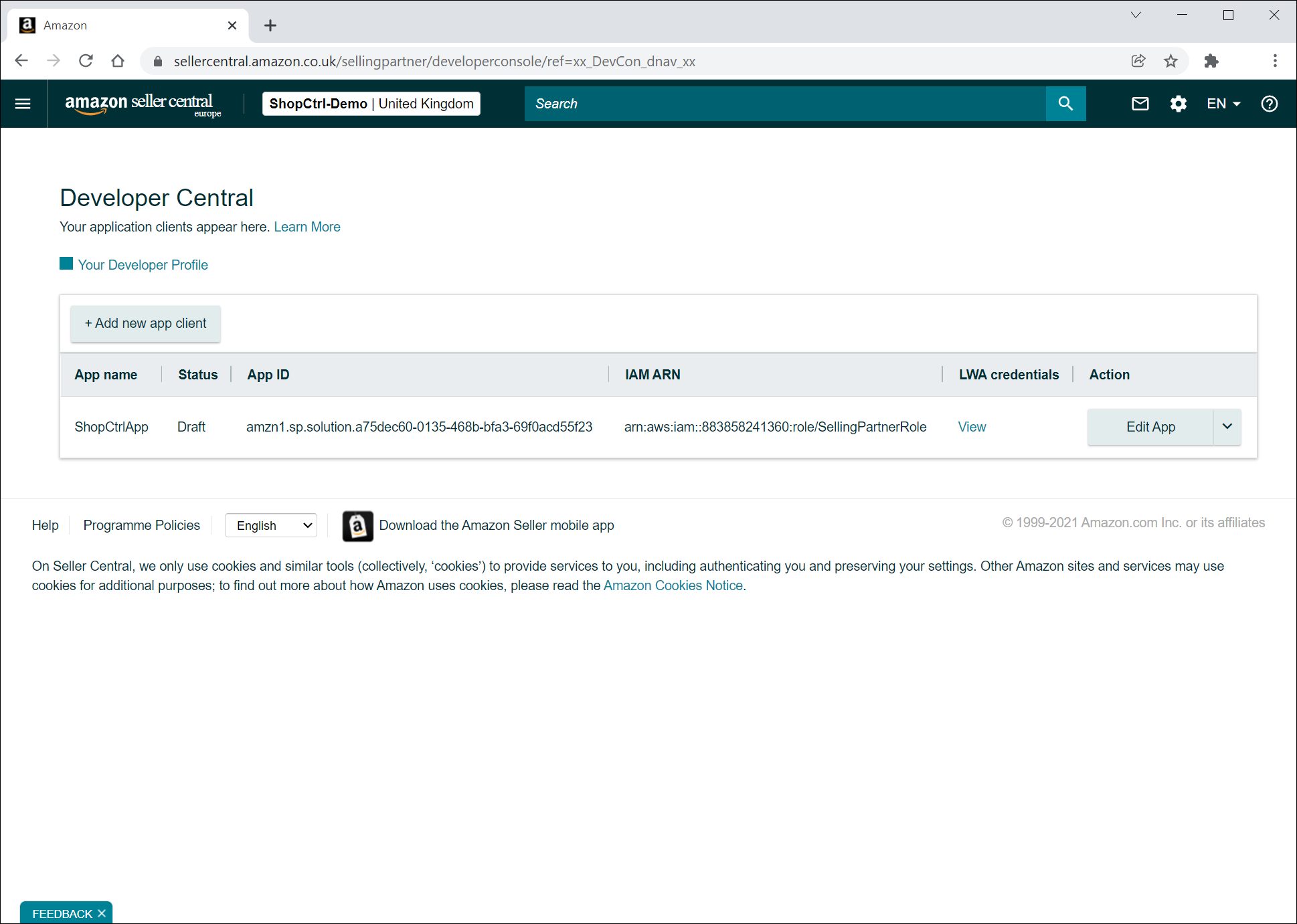Click the amzn1.sp.solution App ID value
The image size is (1297, 924).
pyautogui.click(x=419, y=427)
